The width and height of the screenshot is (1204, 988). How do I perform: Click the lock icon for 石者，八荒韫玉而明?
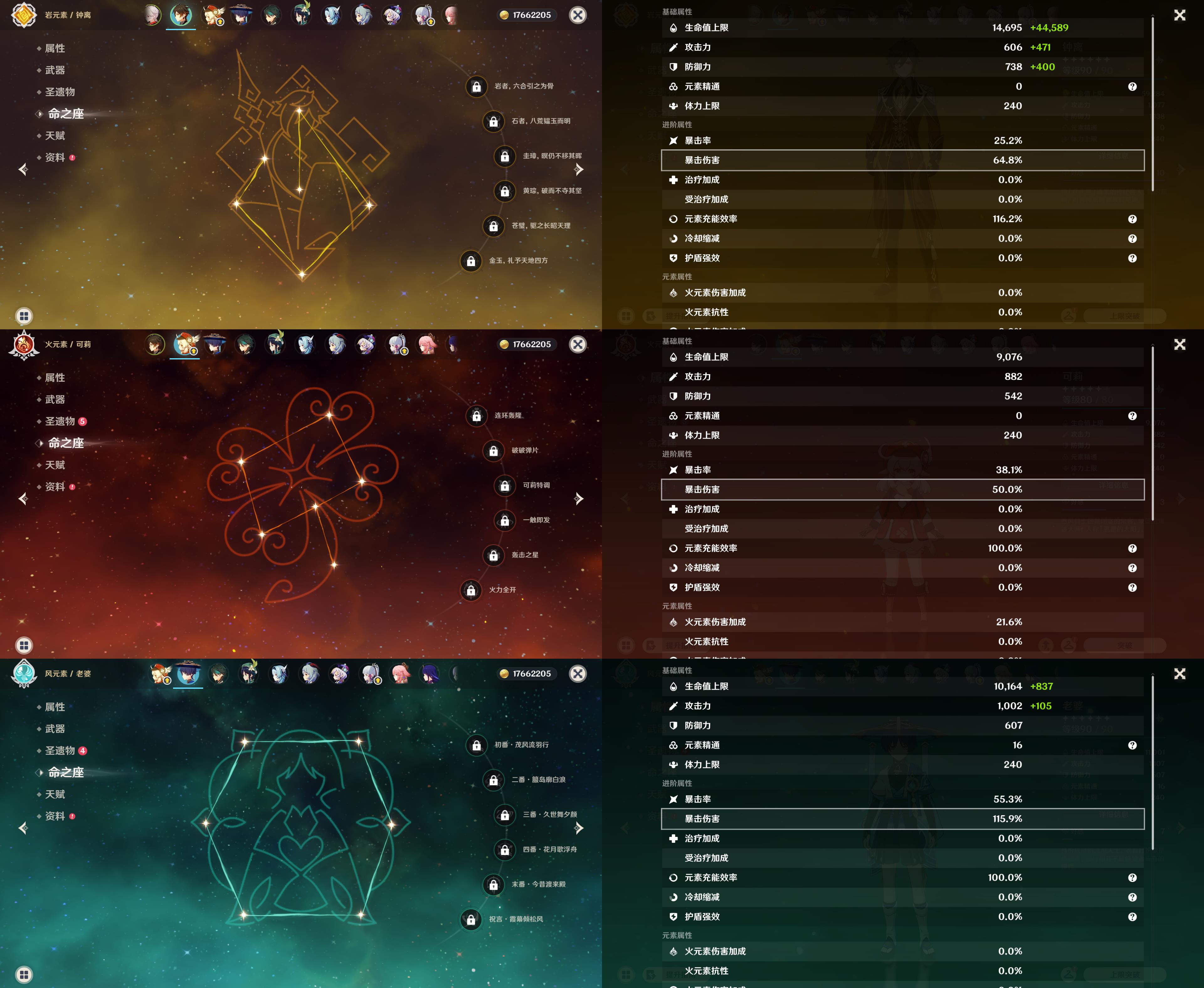tap(493, 121)
